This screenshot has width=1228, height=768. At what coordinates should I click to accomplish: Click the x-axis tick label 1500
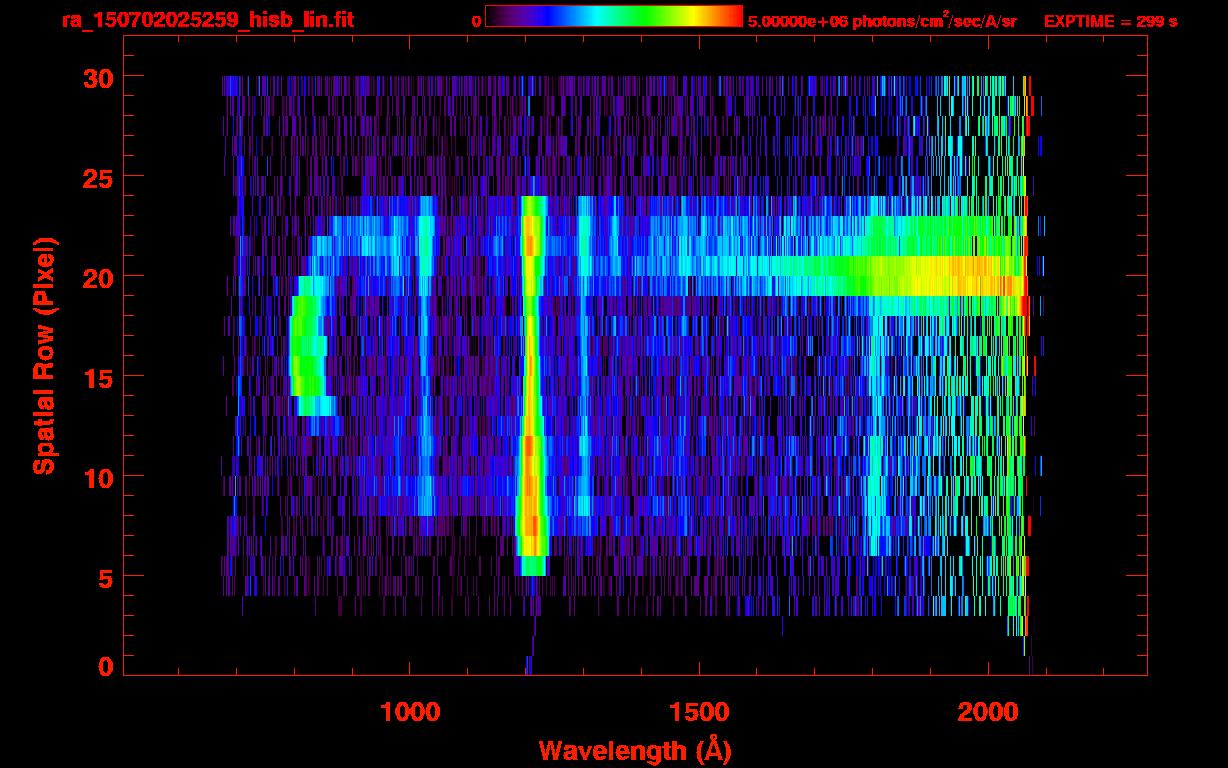(x=699, y=712)
